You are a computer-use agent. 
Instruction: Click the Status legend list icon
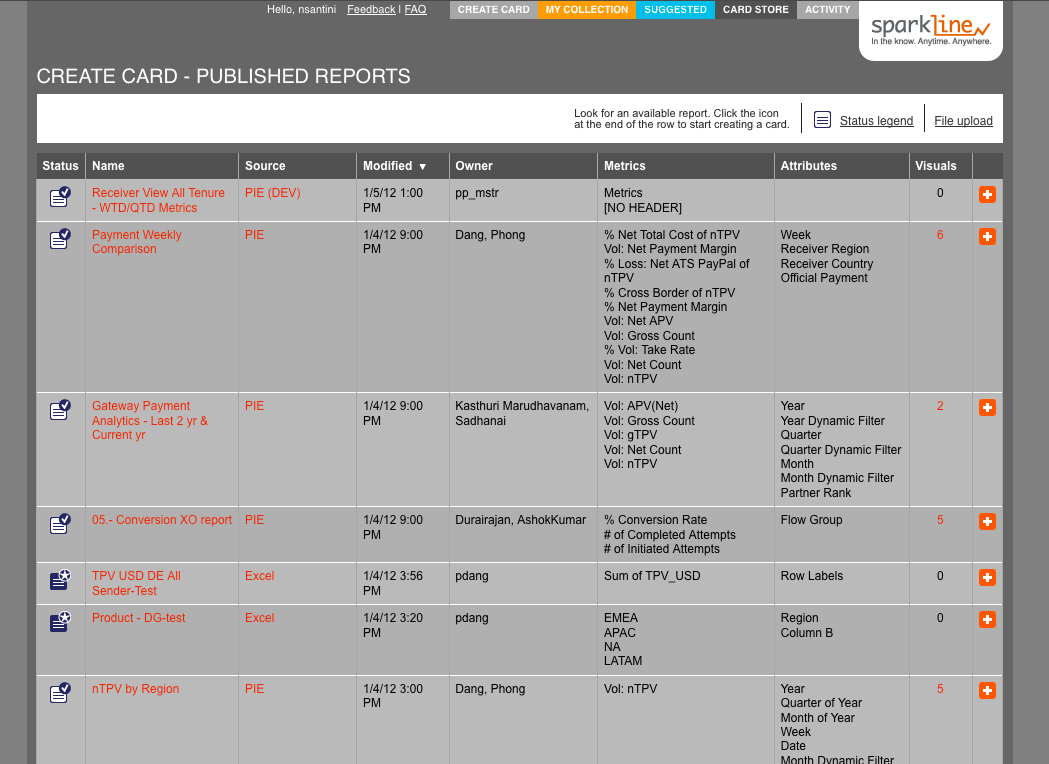tap(822, 120)
